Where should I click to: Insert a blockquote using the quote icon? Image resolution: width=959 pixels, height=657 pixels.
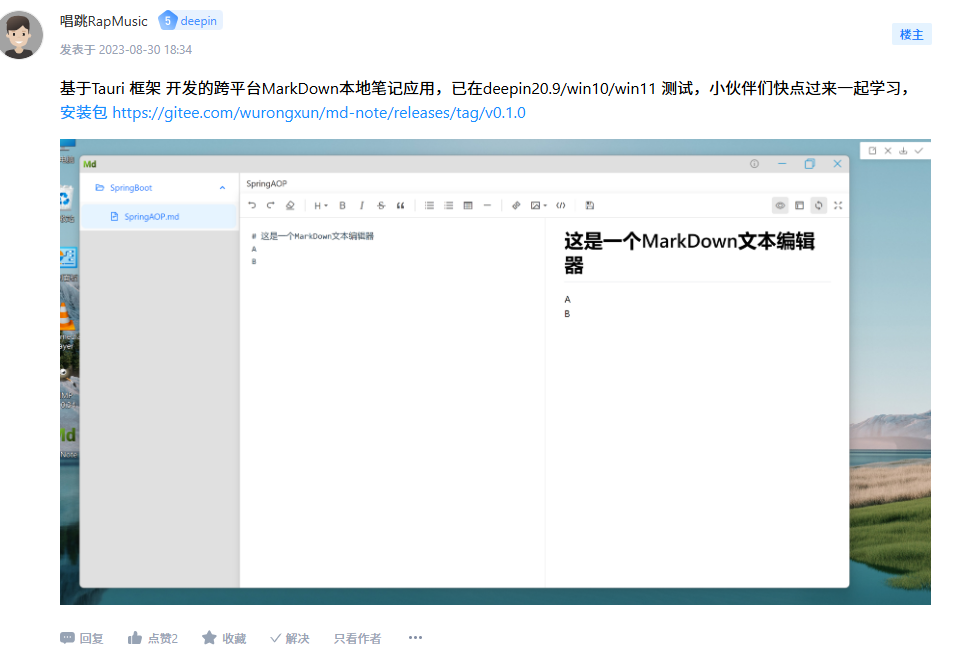(401, 206)
